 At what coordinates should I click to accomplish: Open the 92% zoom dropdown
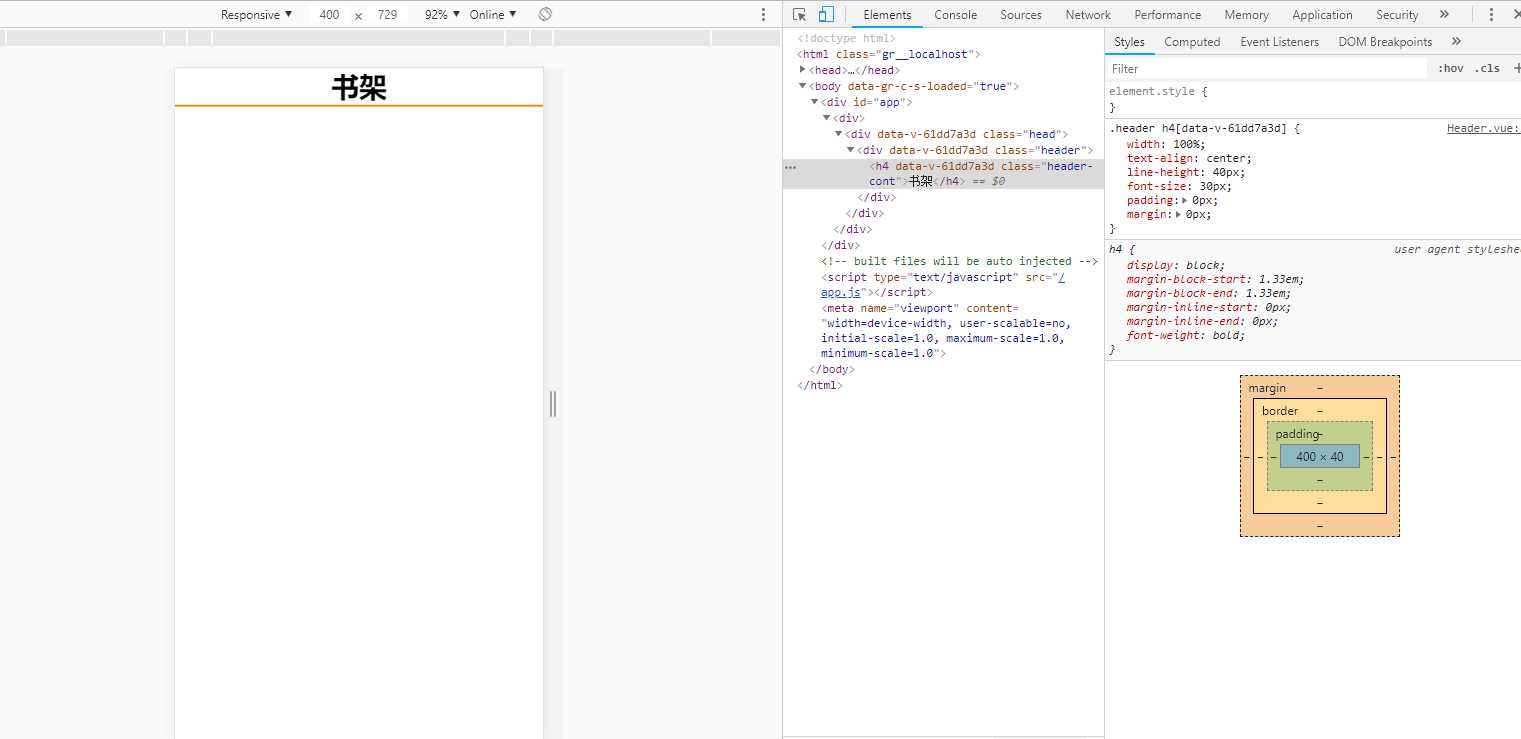(442, 14)
